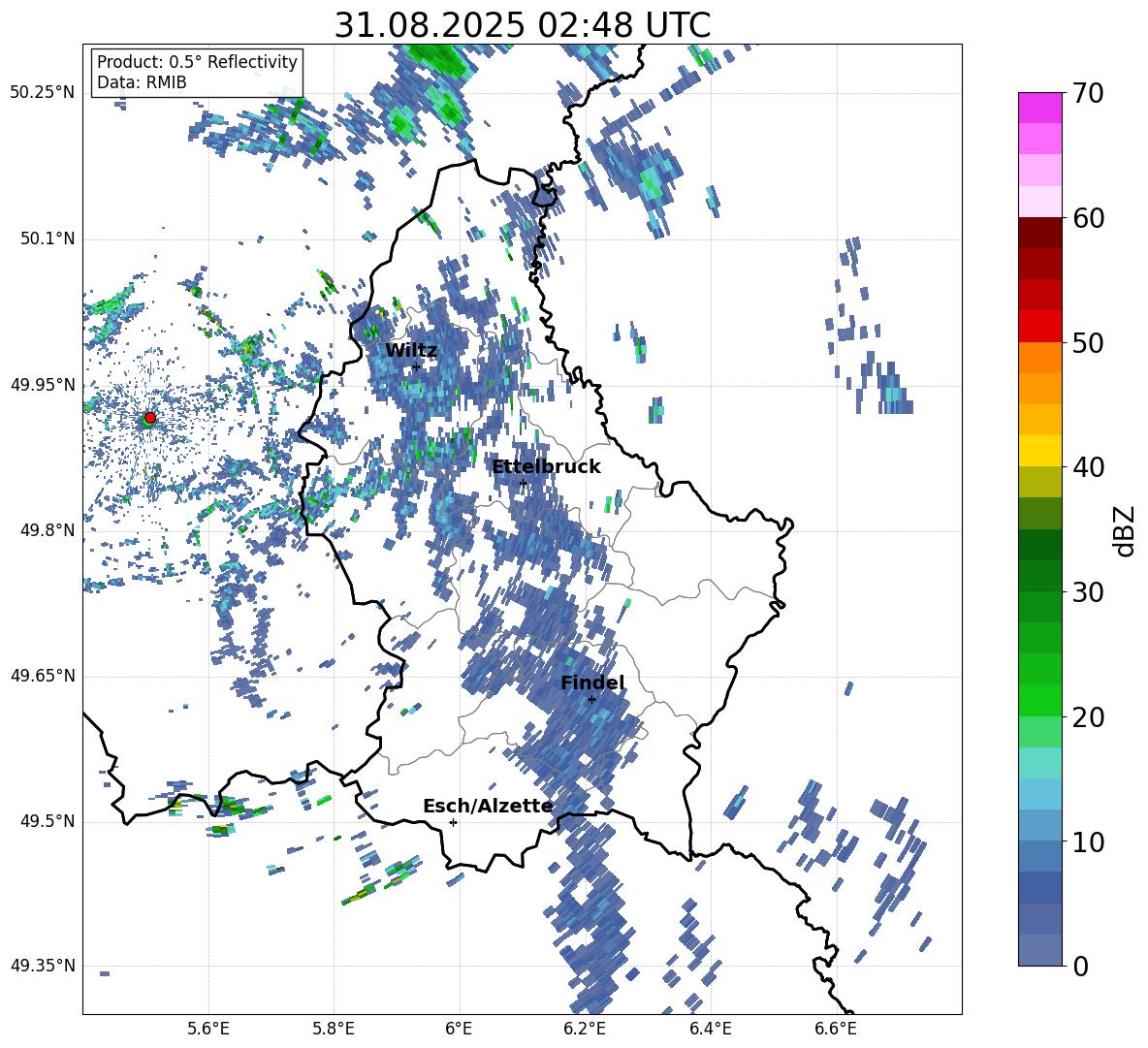Click the colorbar tick label 20

(x=1088, y=716)
